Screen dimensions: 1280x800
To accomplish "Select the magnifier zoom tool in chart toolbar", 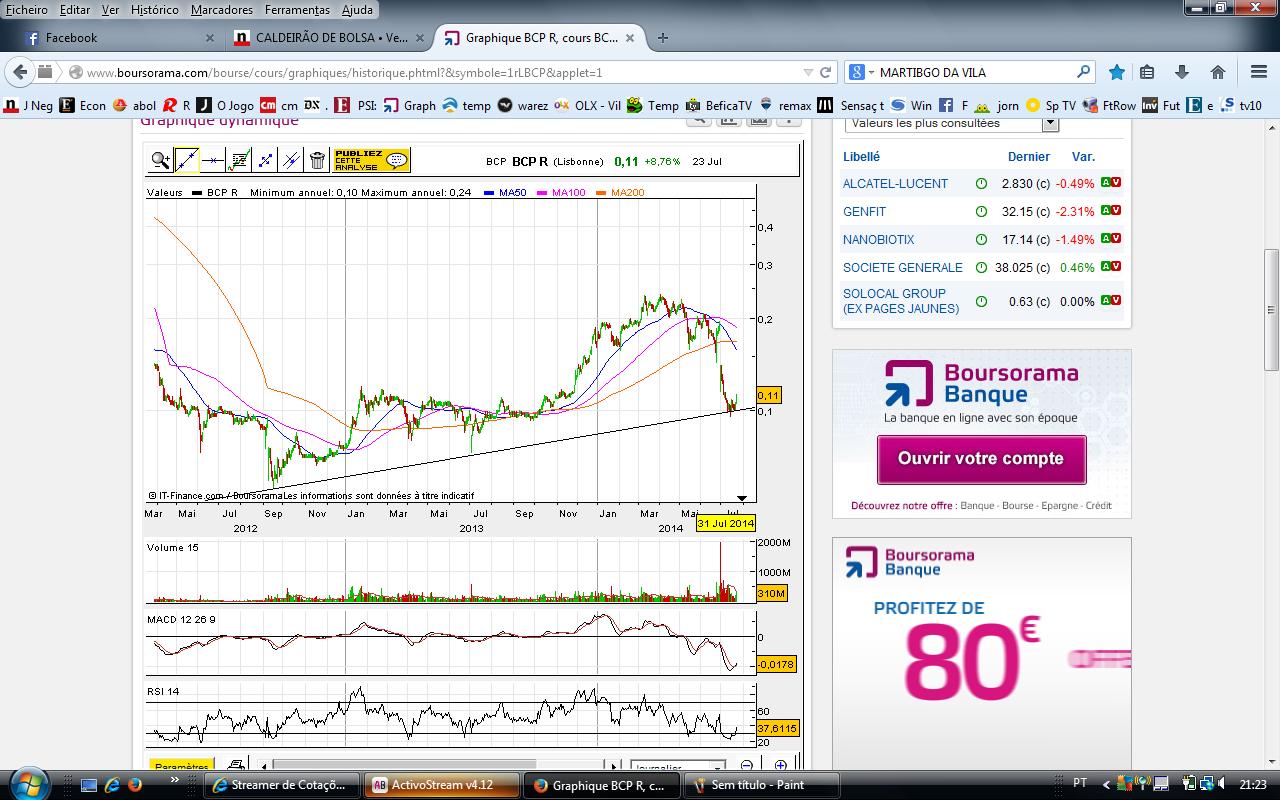I will [160, 160].
